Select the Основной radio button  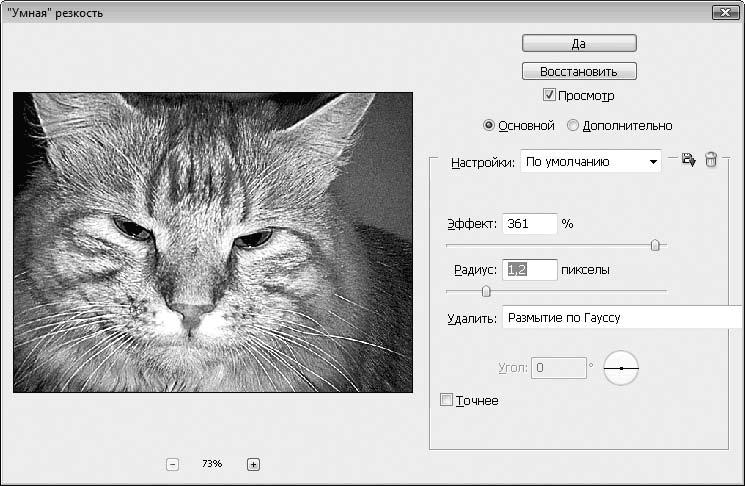pos(488,125)
